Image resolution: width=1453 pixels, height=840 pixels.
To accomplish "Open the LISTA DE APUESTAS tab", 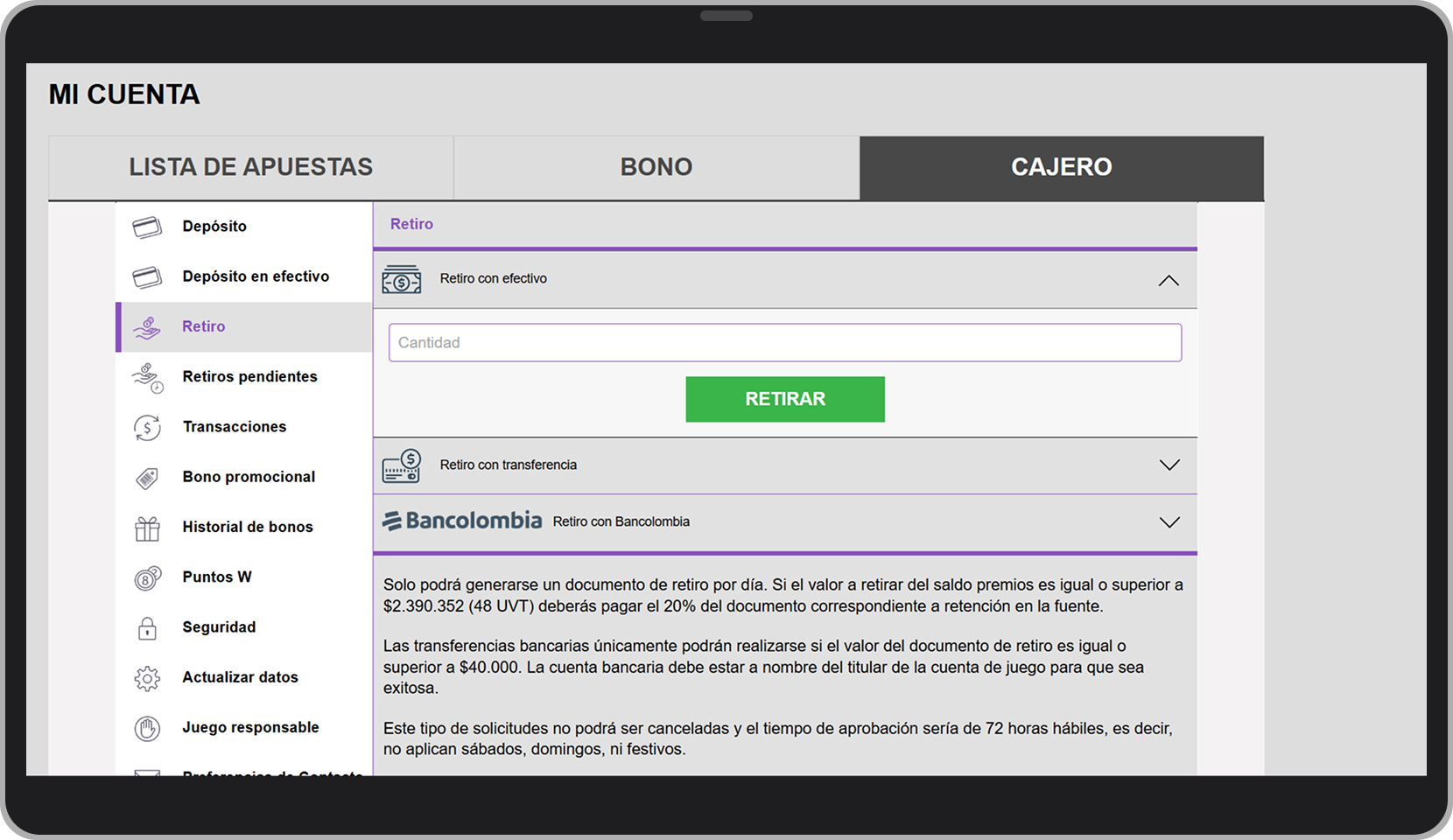I will pos(251,167).
